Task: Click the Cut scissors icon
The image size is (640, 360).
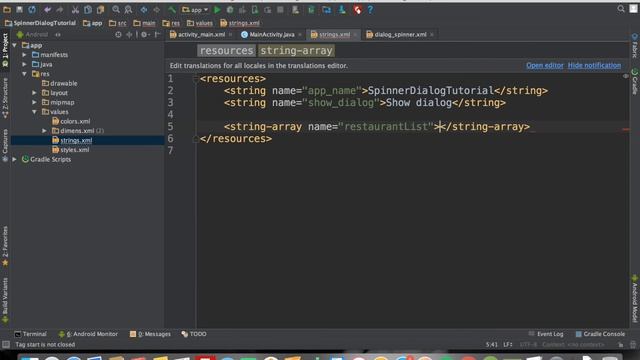Action: 75,9
